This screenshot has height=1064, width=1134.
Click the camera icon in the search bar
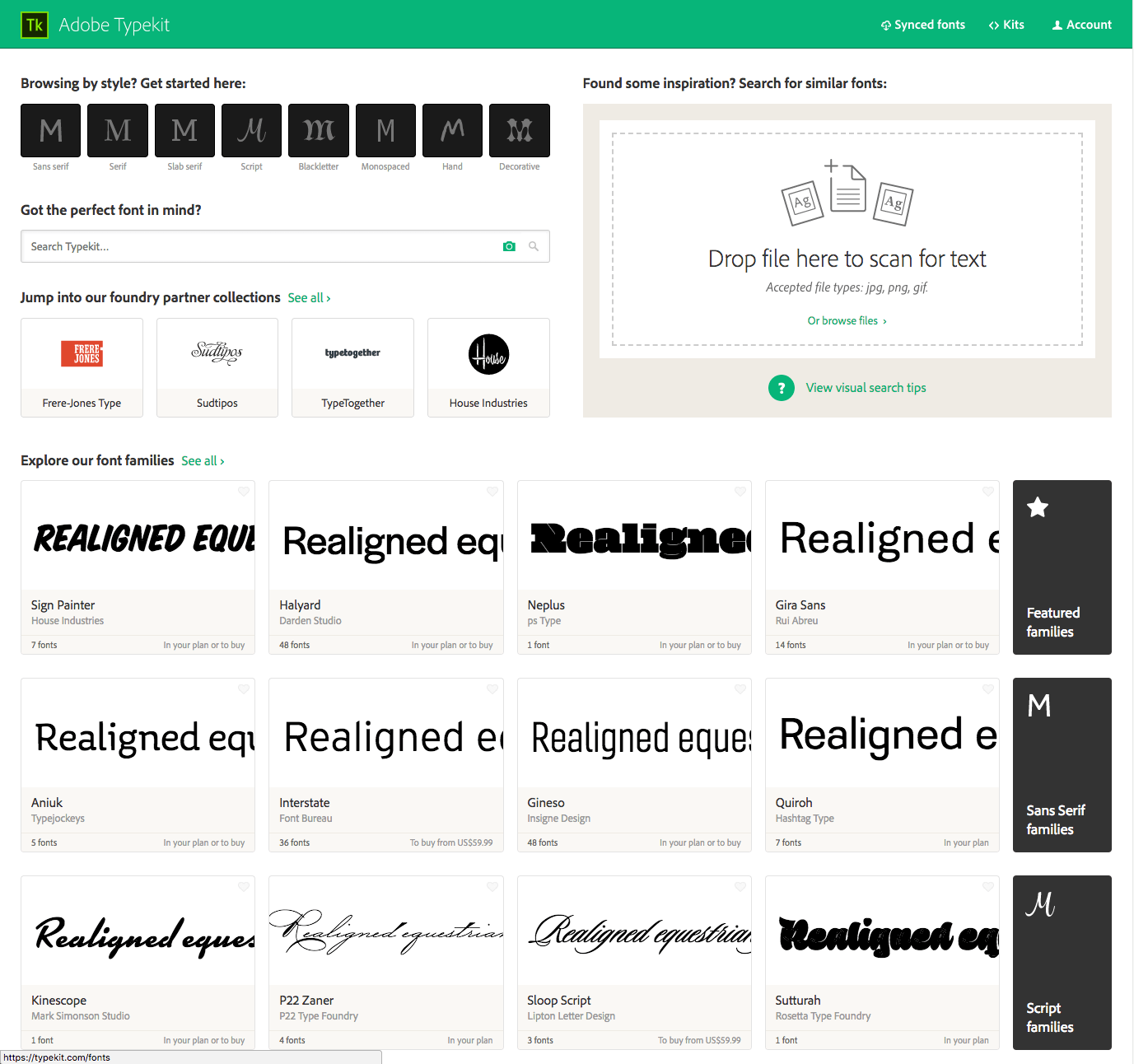(x=508, y=246)
